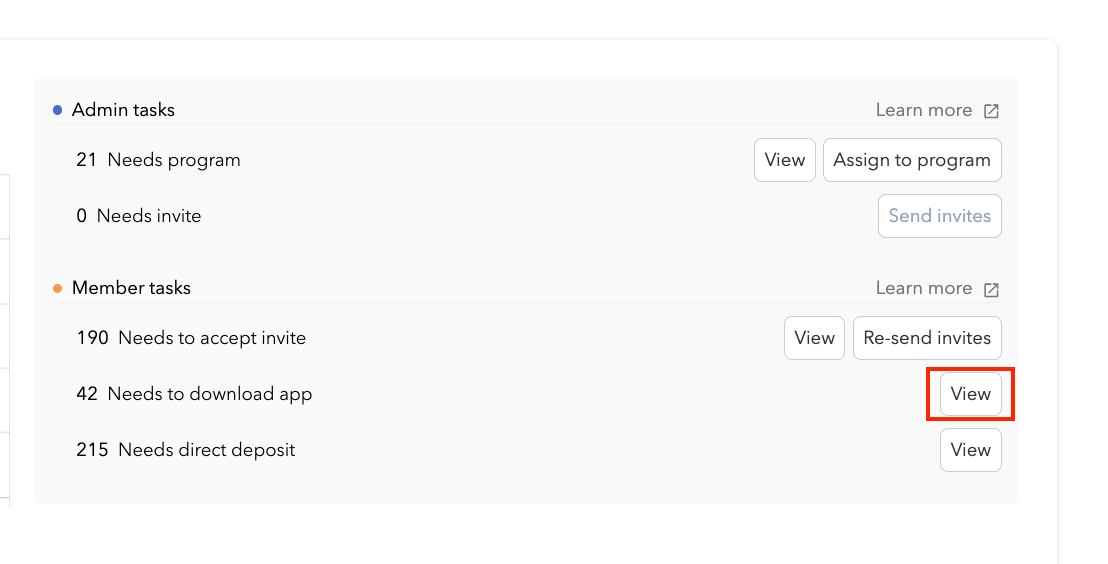This screenshot has width=1108, height=564.
Task: Click Learn more in the Admin tasks section
Action: pyautogui.click(x=923, y=110)
